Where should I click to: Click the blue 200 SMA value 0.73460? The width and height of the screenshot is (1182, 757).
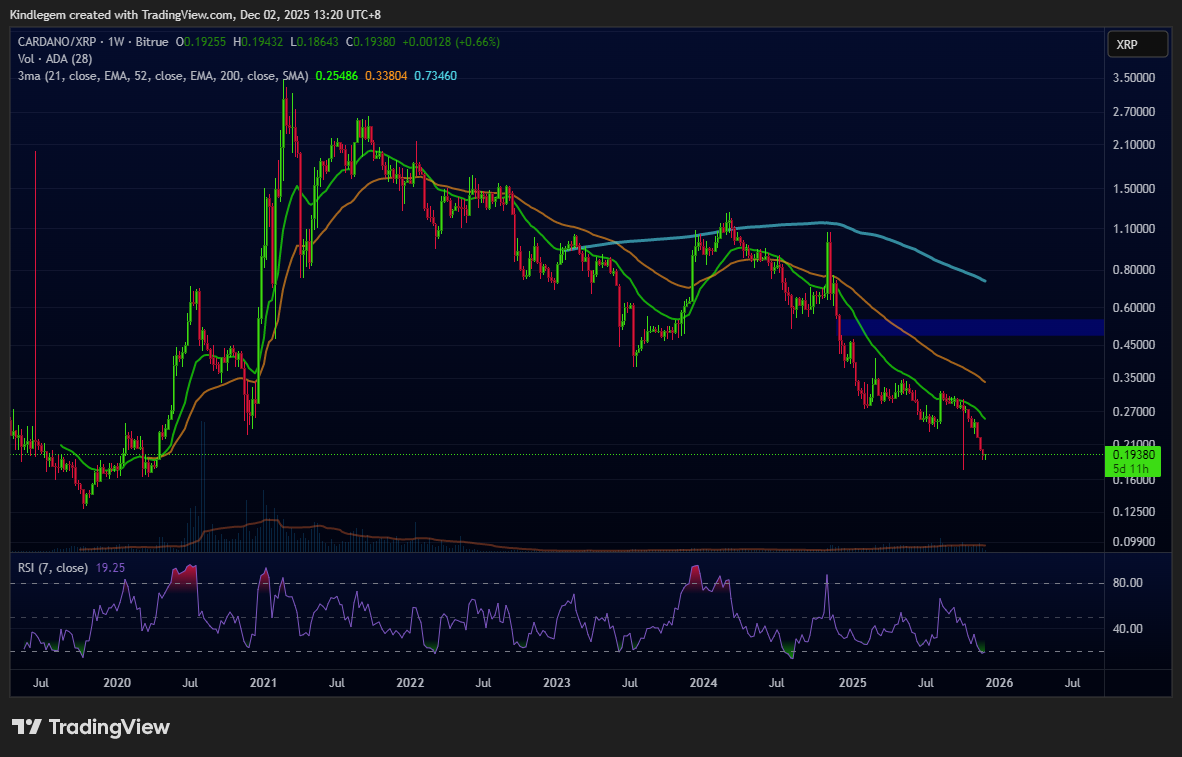435,76
